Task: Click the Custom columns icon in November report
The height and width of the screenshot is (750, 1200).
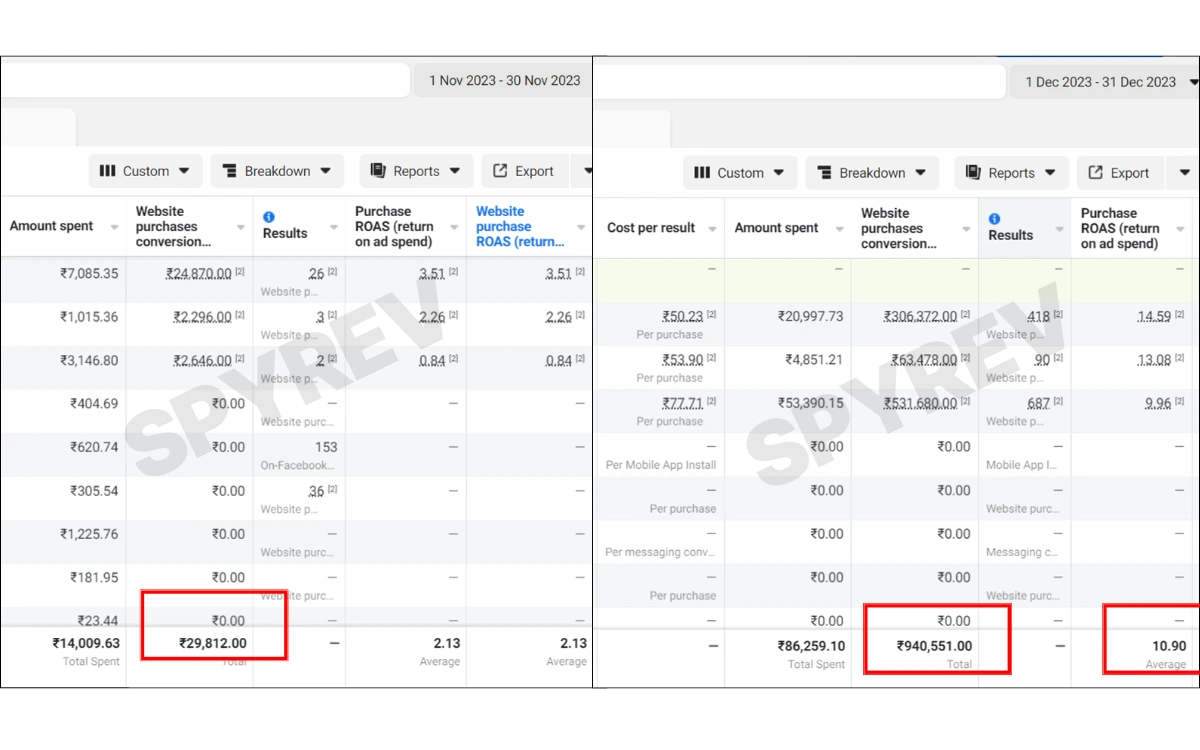Action: (108, 171)
